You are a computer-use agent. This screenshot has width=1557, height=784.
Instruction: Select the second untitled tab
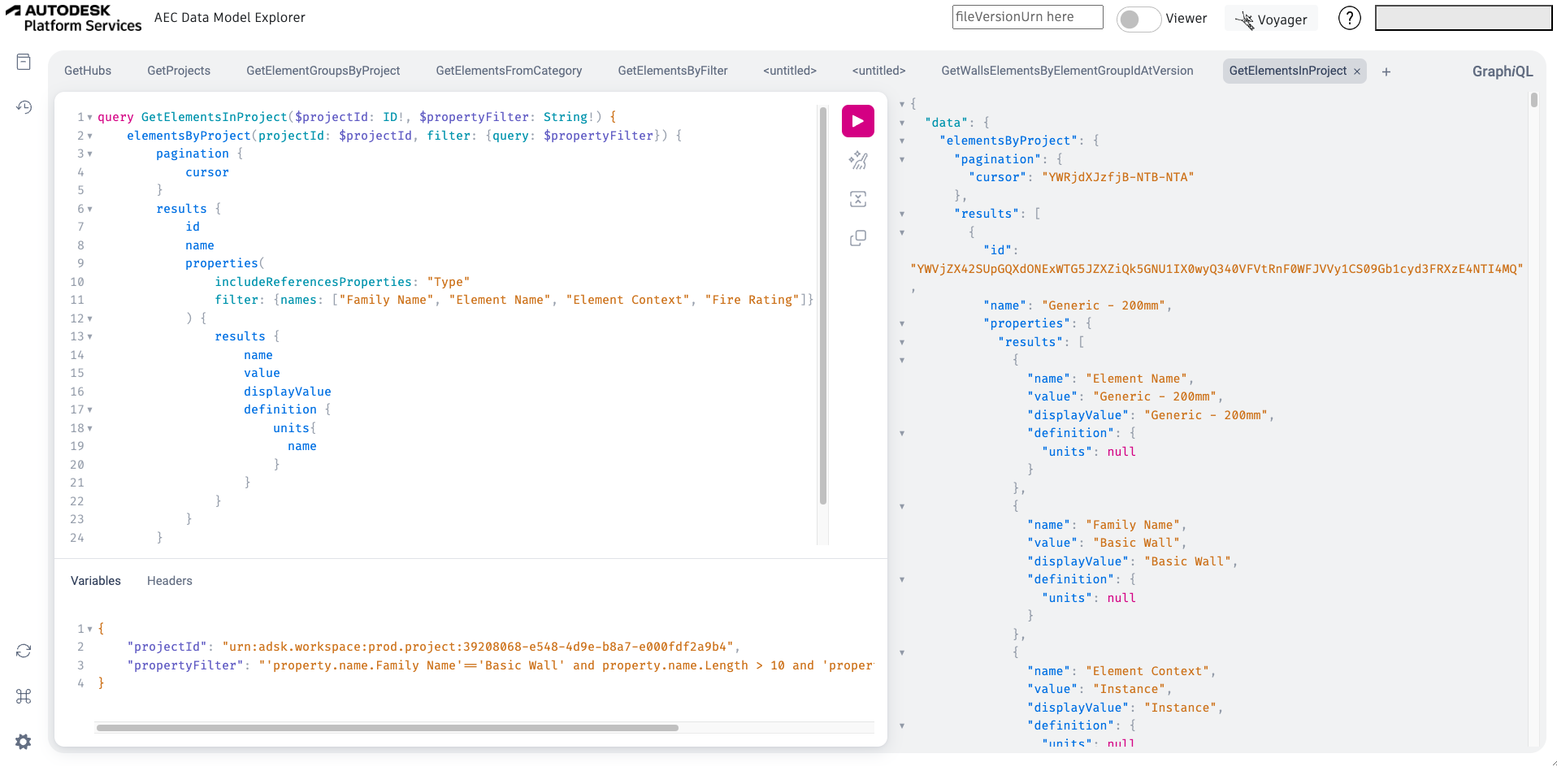pos(878,71)
